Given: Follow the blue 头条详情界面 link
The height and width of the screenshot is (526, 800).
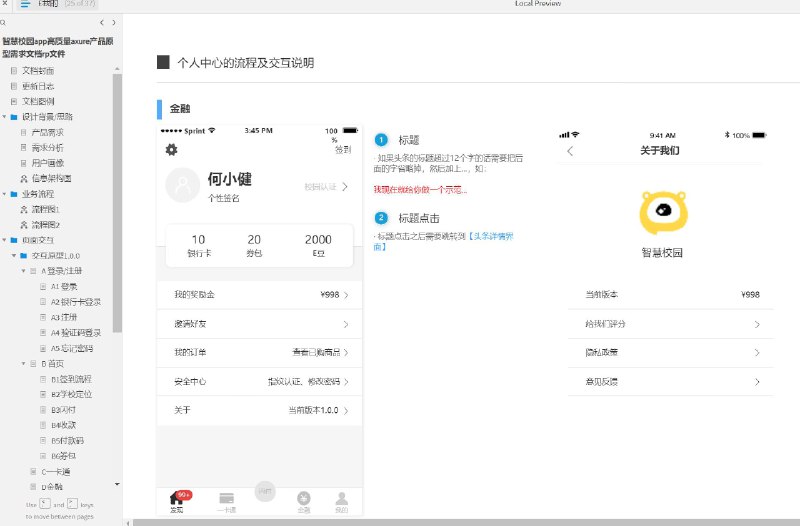Looking at the screenshot, I should point(444,241).
